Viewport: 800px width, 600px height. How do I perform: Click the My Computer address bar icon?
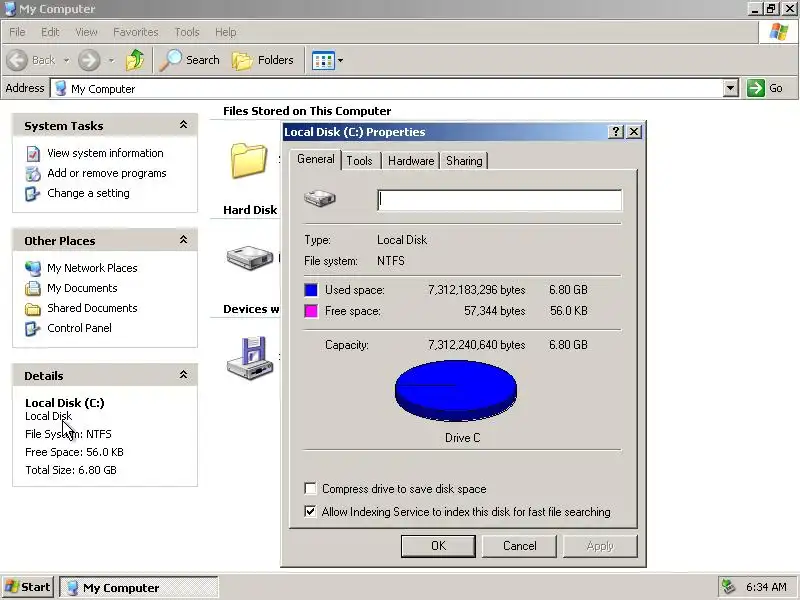coord(61,88)
